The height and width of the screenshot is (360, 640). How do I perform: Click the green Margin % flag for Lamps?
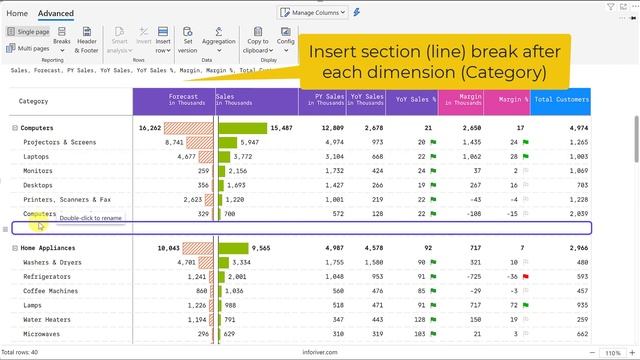pyautogui.click(x=526, y=305)
